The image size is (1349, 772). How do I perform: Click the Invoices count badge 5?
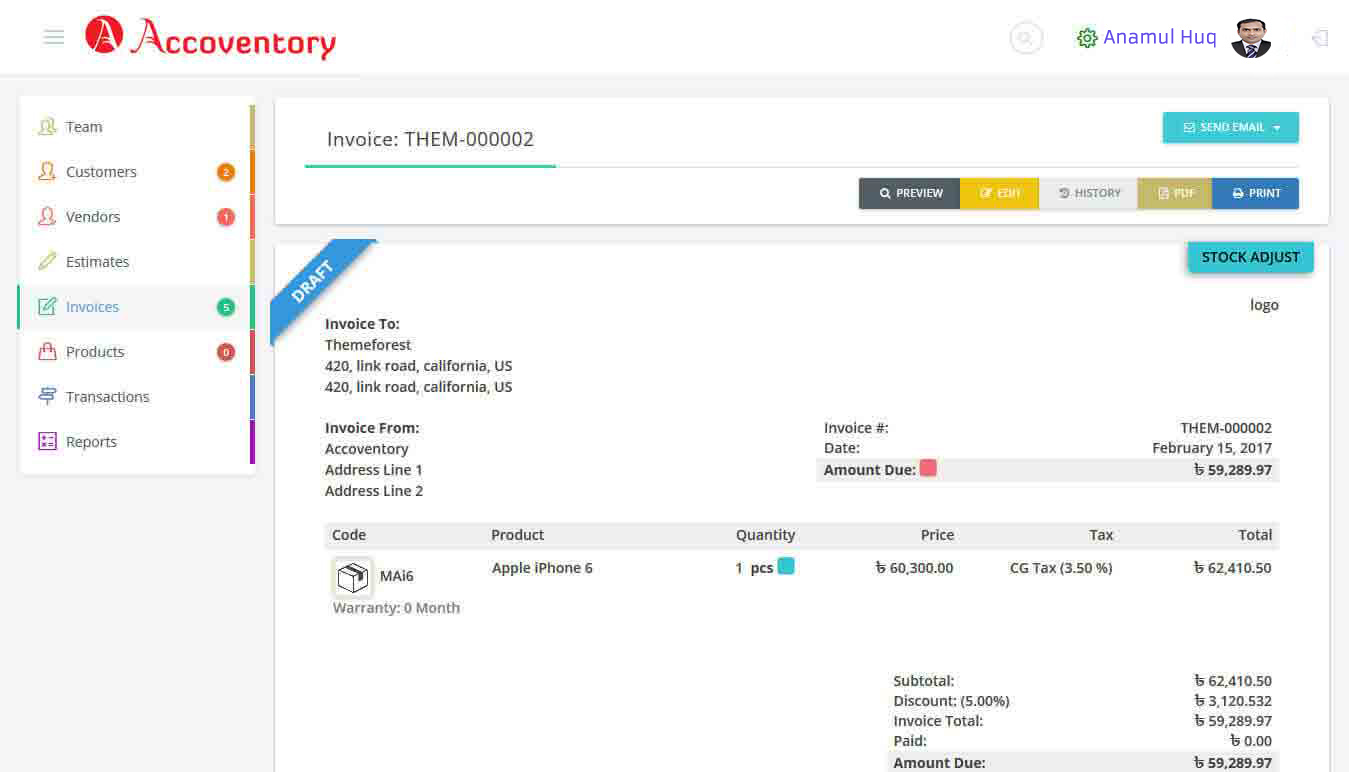point(226,307)
